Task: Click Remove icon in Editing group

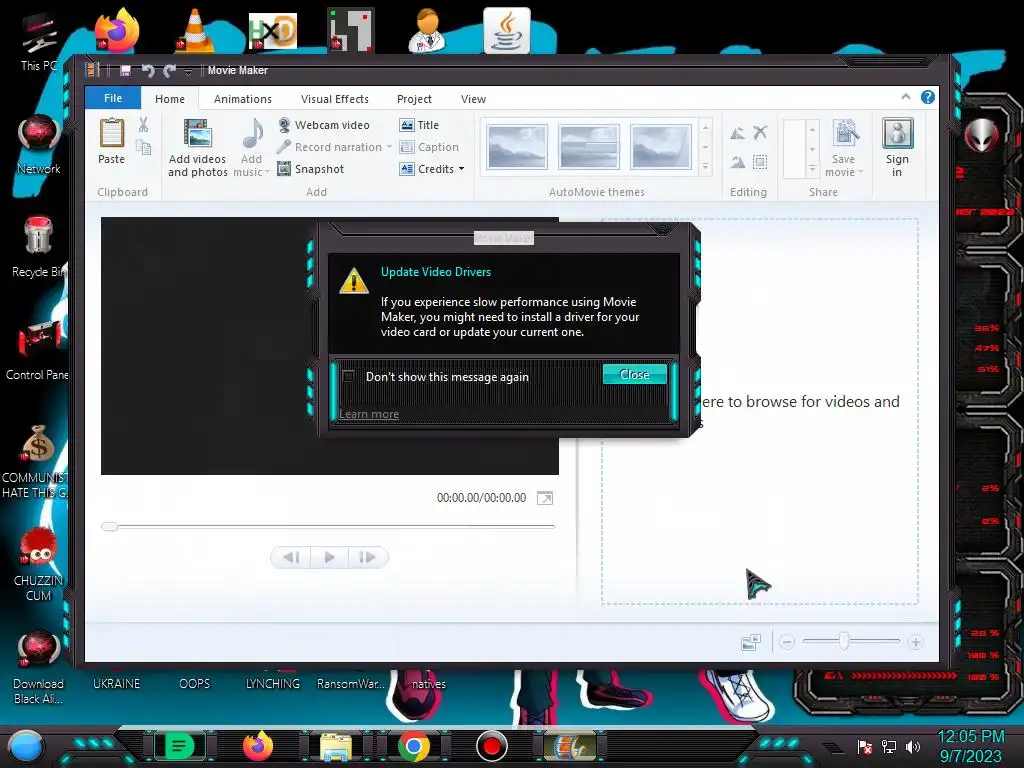Action: (x=760, y=133)
